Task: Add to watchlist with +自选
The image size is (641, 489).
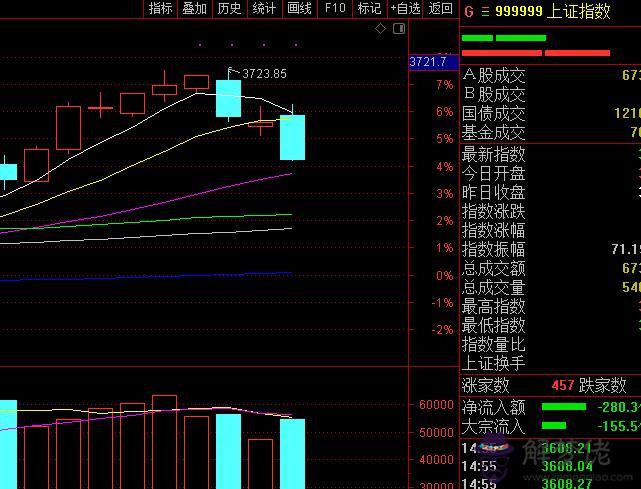Action: click(404, 9)
